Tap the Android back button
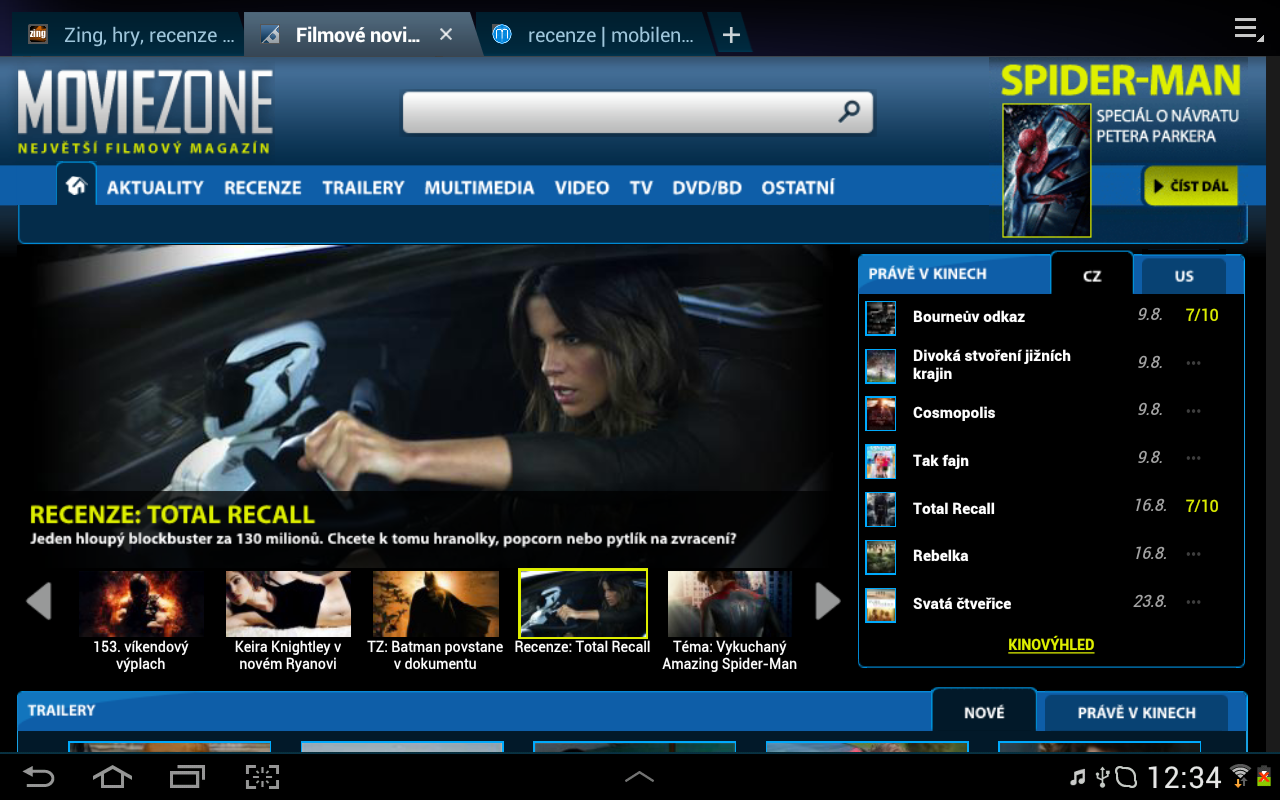 (x=38, y=777)
